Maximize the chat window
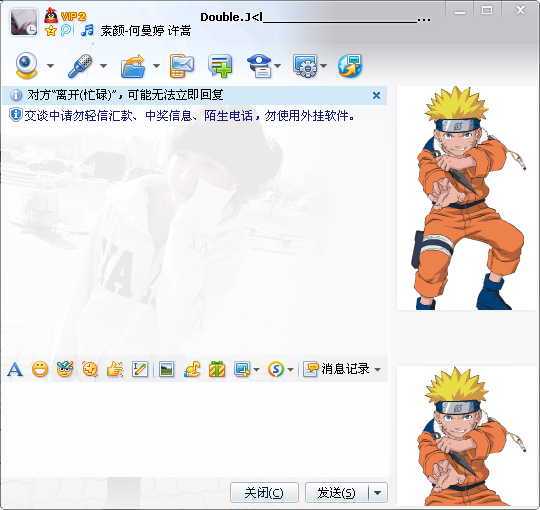540x510 pixels. click(487, 11)
